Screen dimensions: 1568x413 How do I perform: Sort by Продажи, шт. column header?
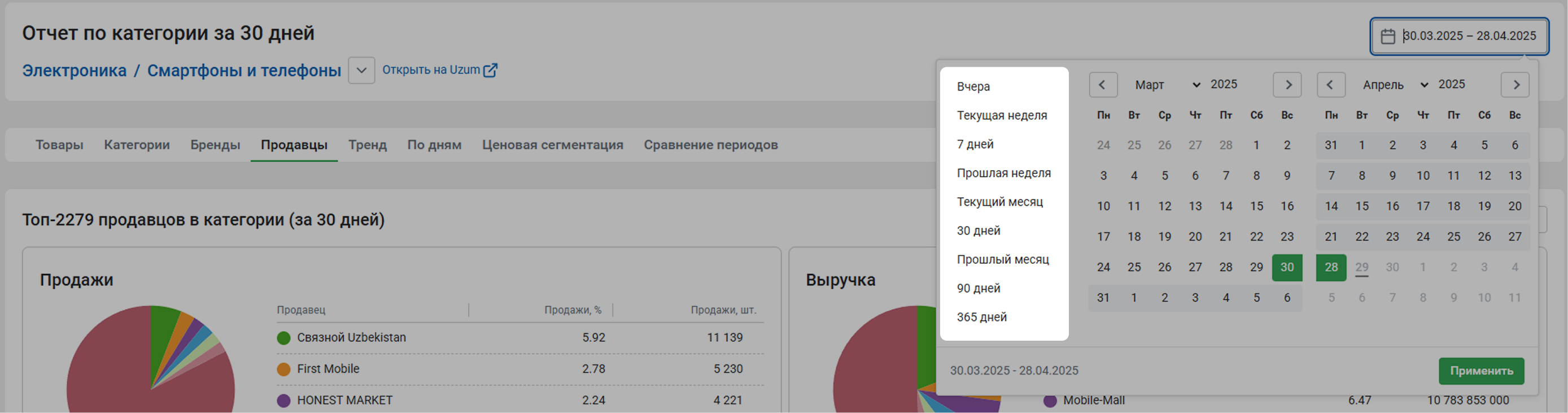tap(723, 310)
